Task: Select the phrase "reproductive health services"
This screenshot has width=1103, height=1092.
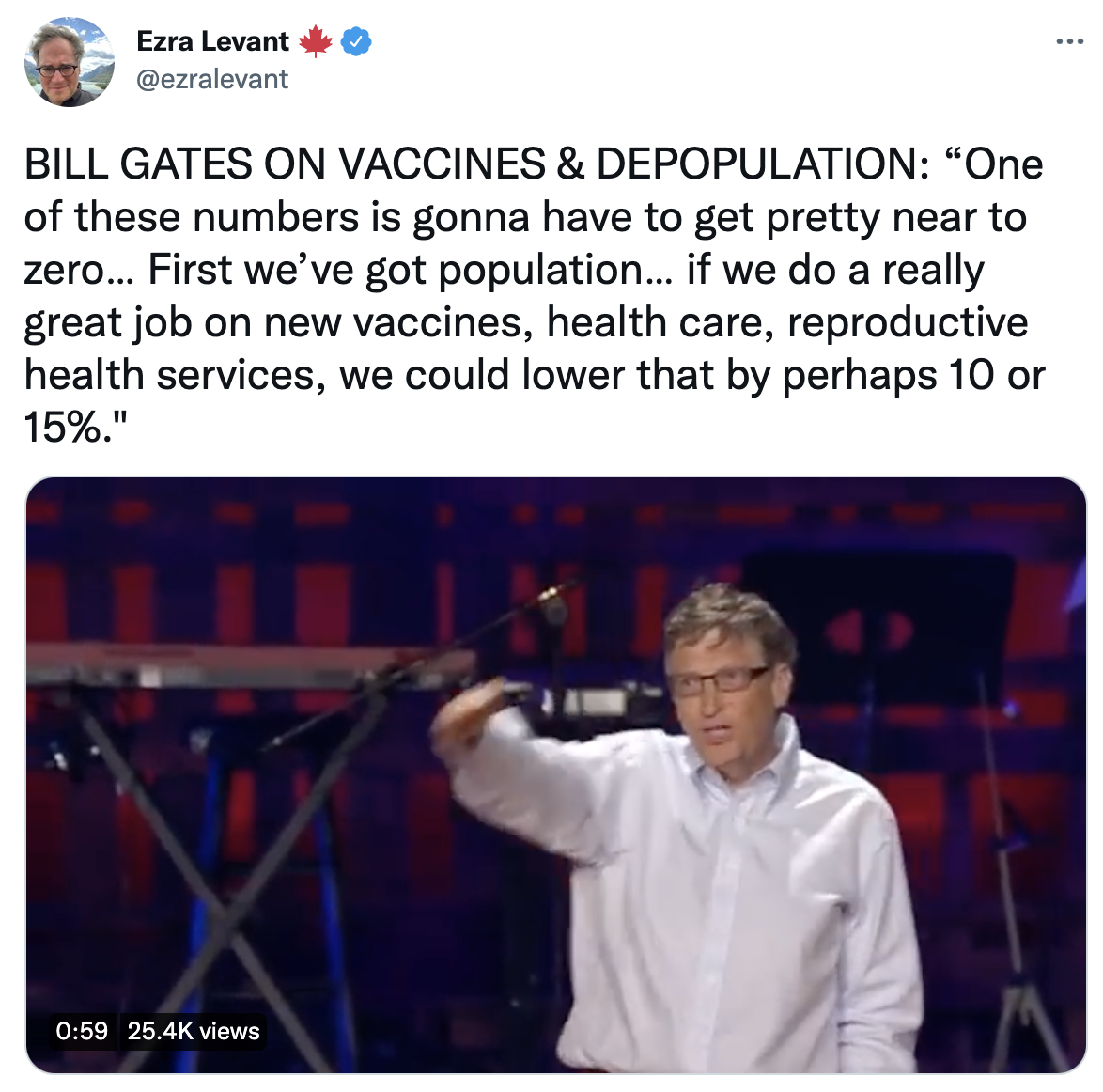Action: (x=526, y=349)
